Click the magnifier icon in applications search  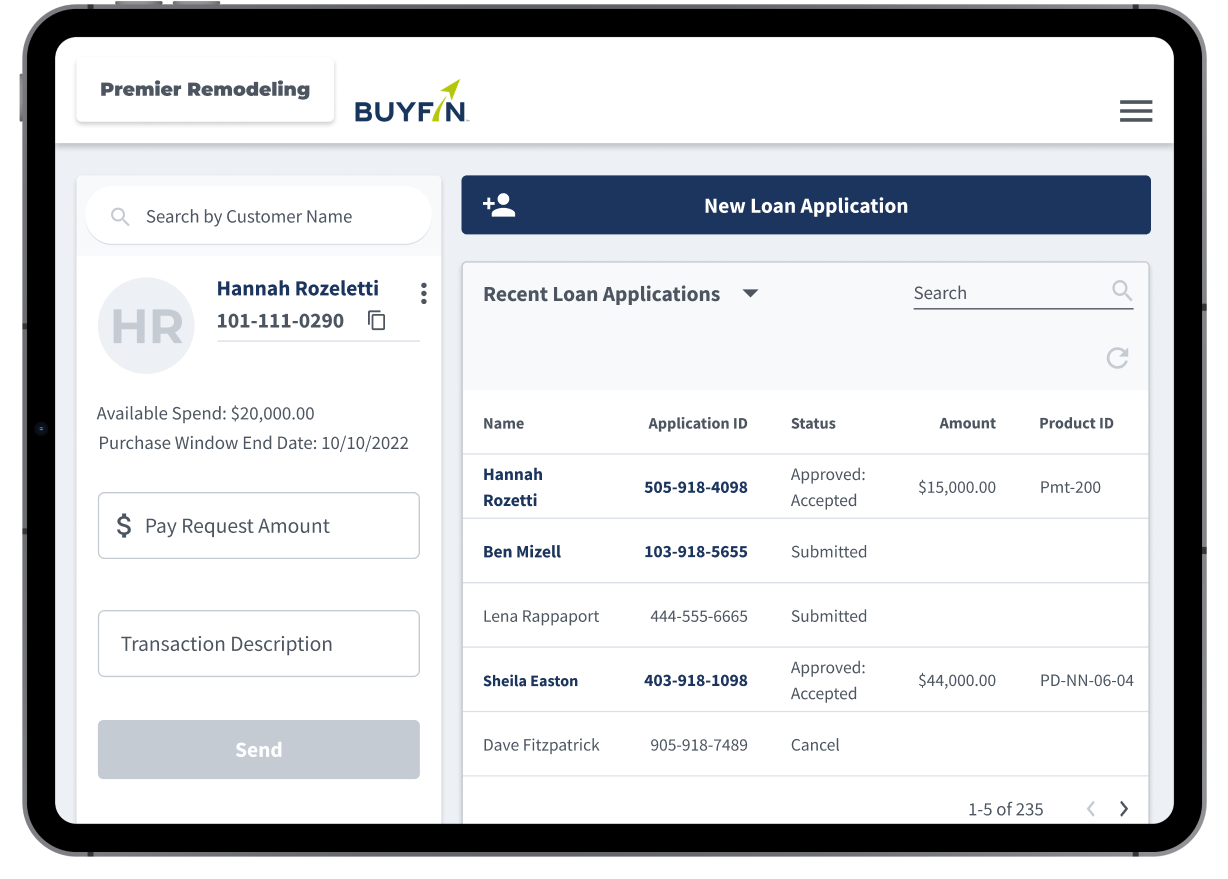pos(1122,291)
